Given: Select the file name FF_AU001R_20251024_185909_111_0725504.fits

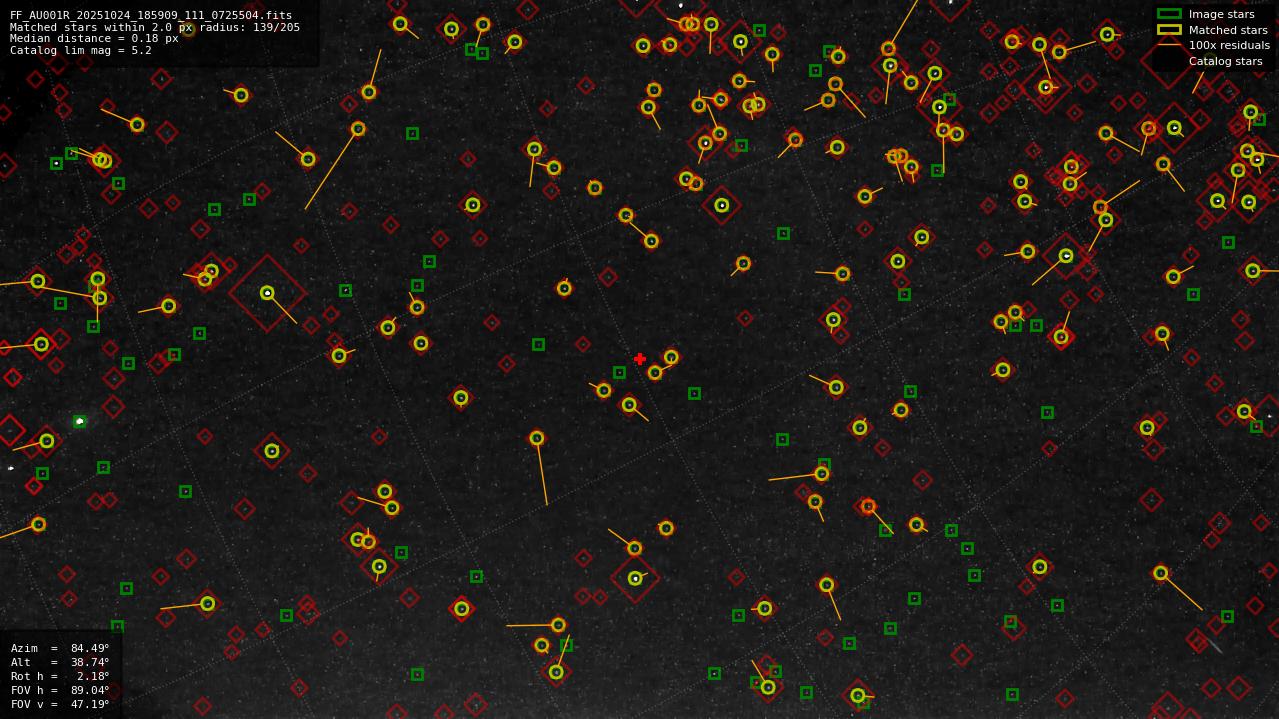Looking at the screenshot, I should [151, 16].
